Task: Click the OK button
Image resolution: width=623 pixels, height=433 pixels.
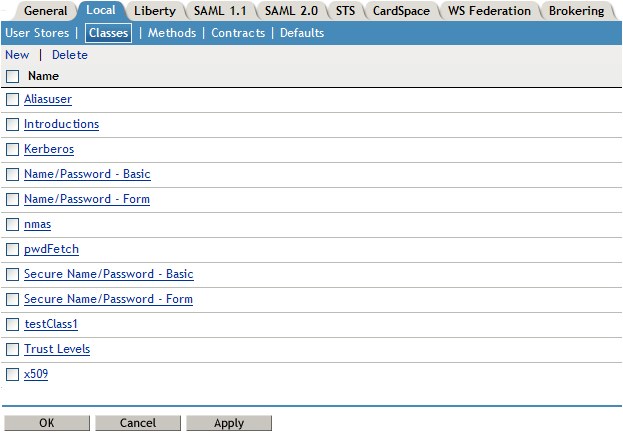Action: click(x=47, y=423)
